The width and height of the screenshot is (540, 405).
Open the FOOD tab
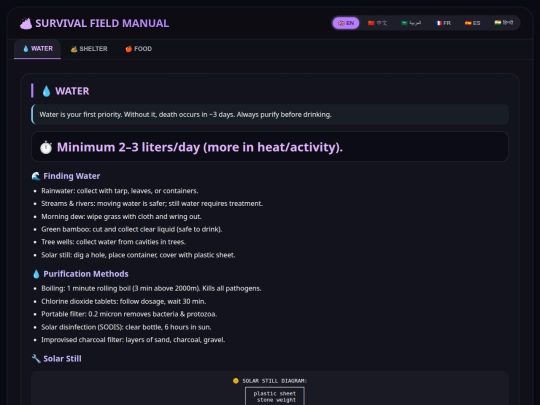[x=138, y=49]
